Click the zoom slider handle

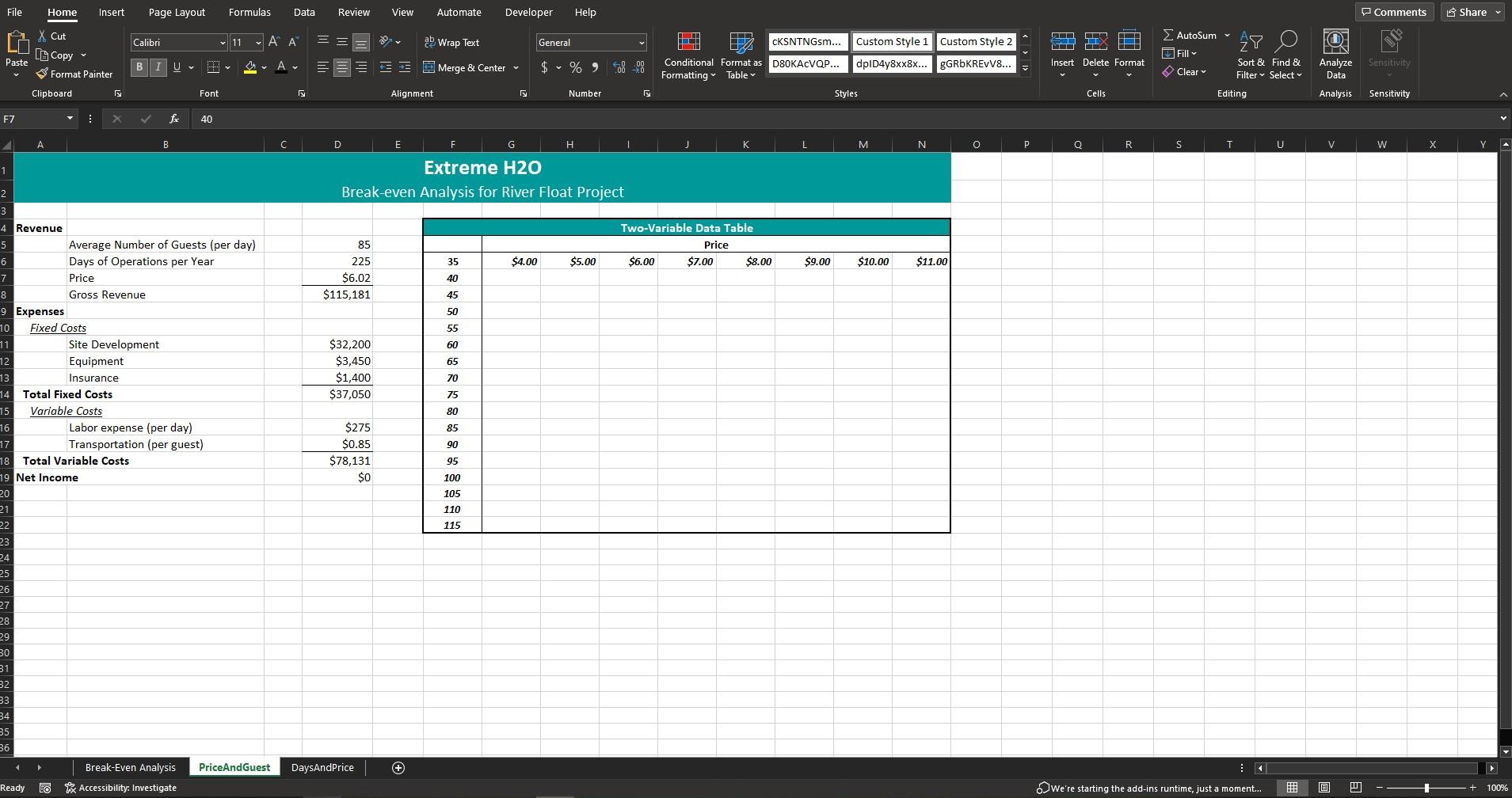[x=1426, y=788]
